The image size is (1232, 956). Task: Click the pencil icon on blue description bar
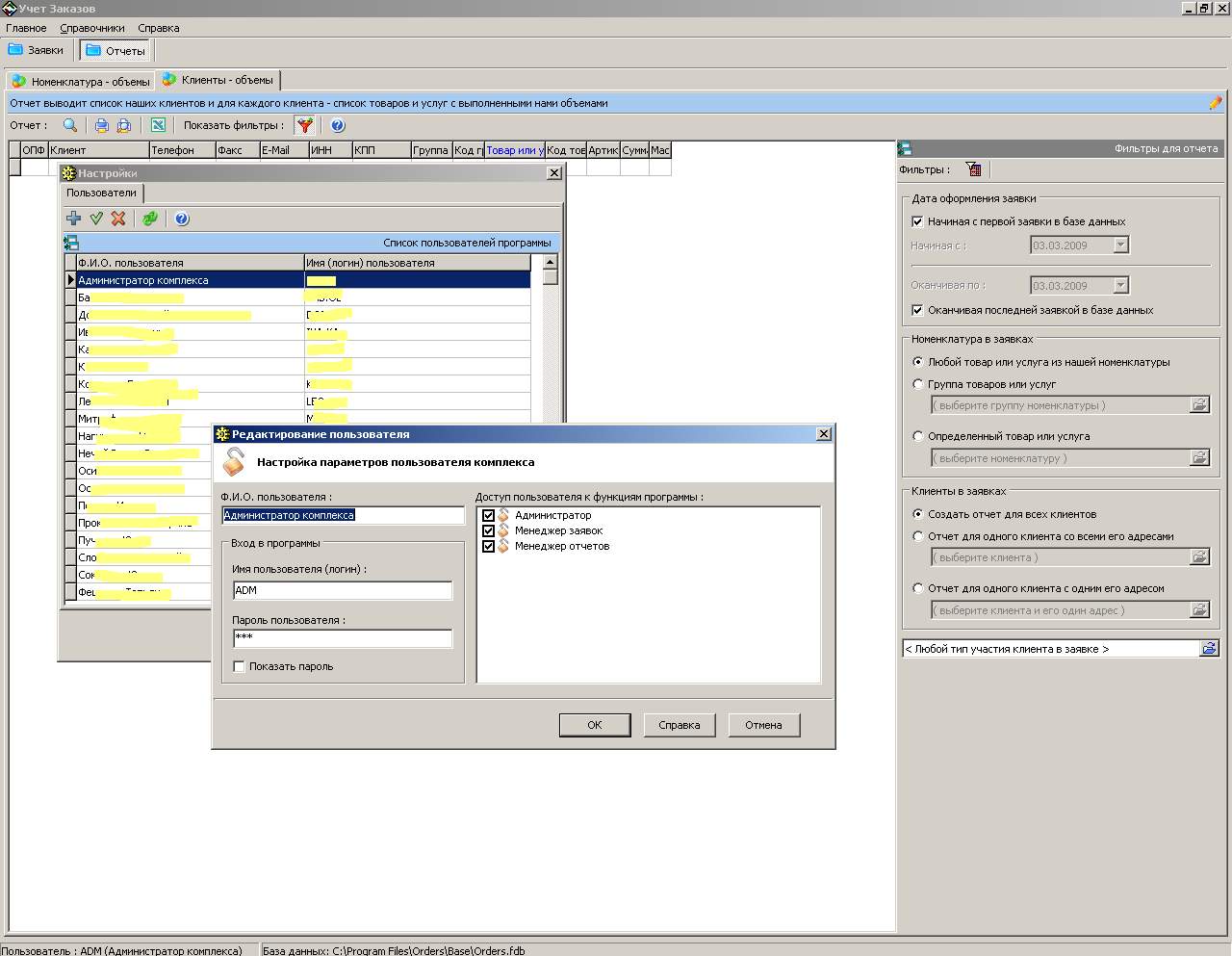(x=1215, y=103)
